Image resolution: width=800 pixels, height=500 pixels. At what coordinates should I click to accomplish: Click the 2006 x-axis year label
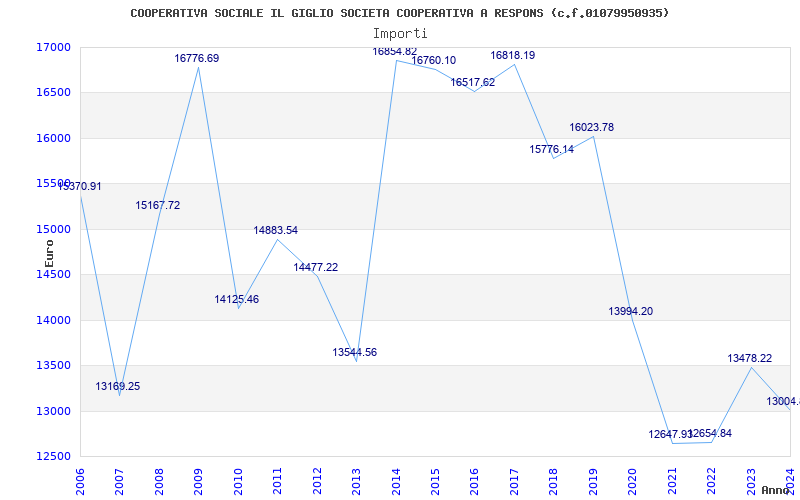click(x=80, y=481)
